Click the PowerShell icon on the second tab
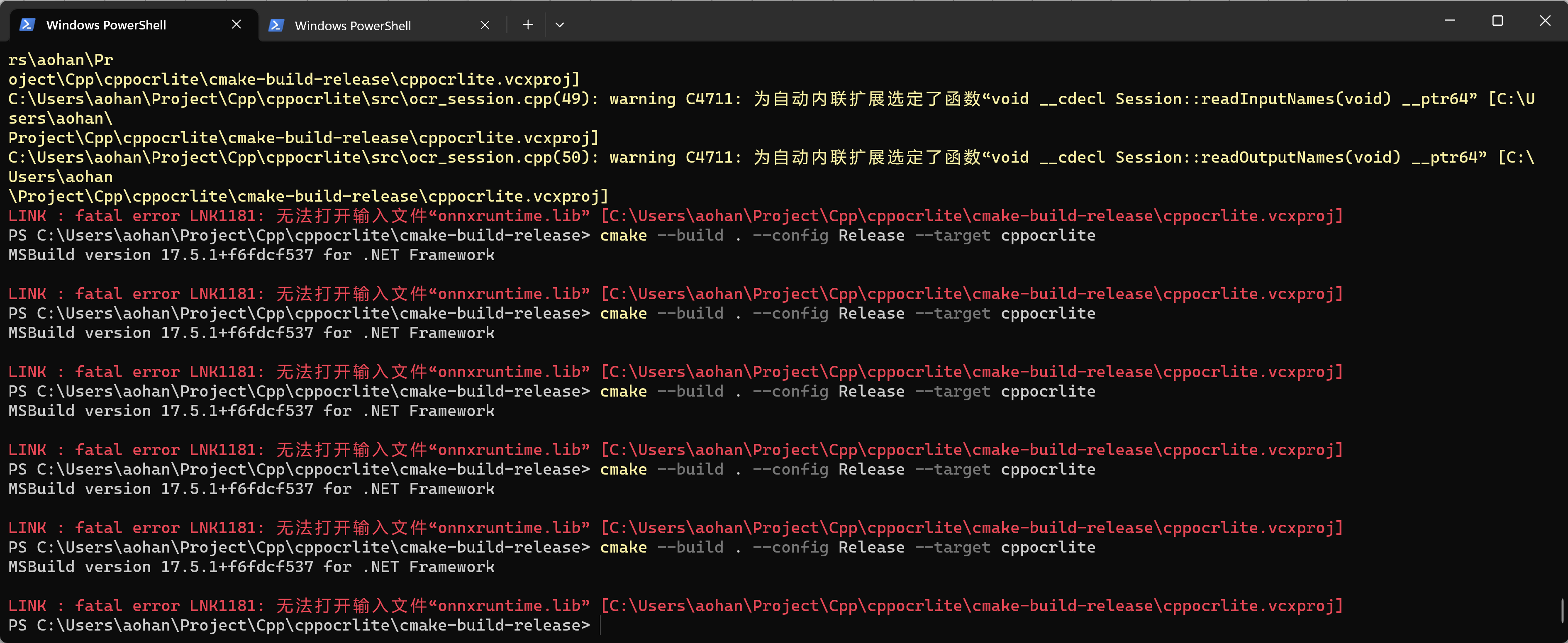 (277, 25)
